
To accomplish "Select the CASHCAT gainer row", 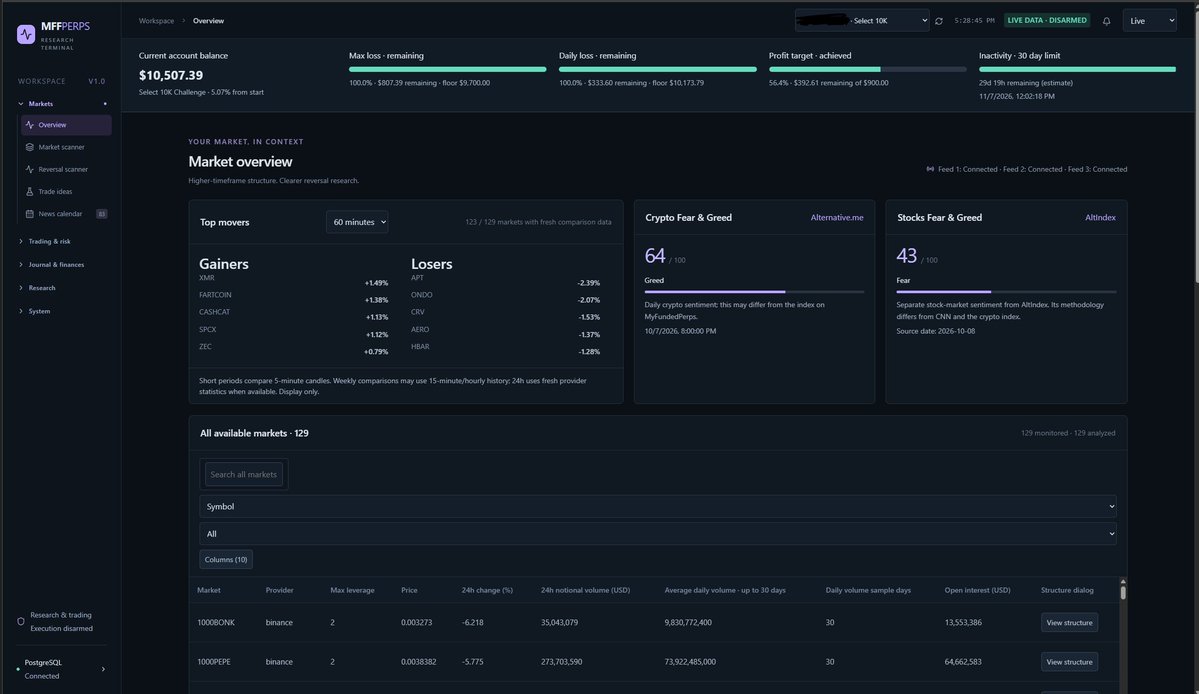I will tap(294, 314).
